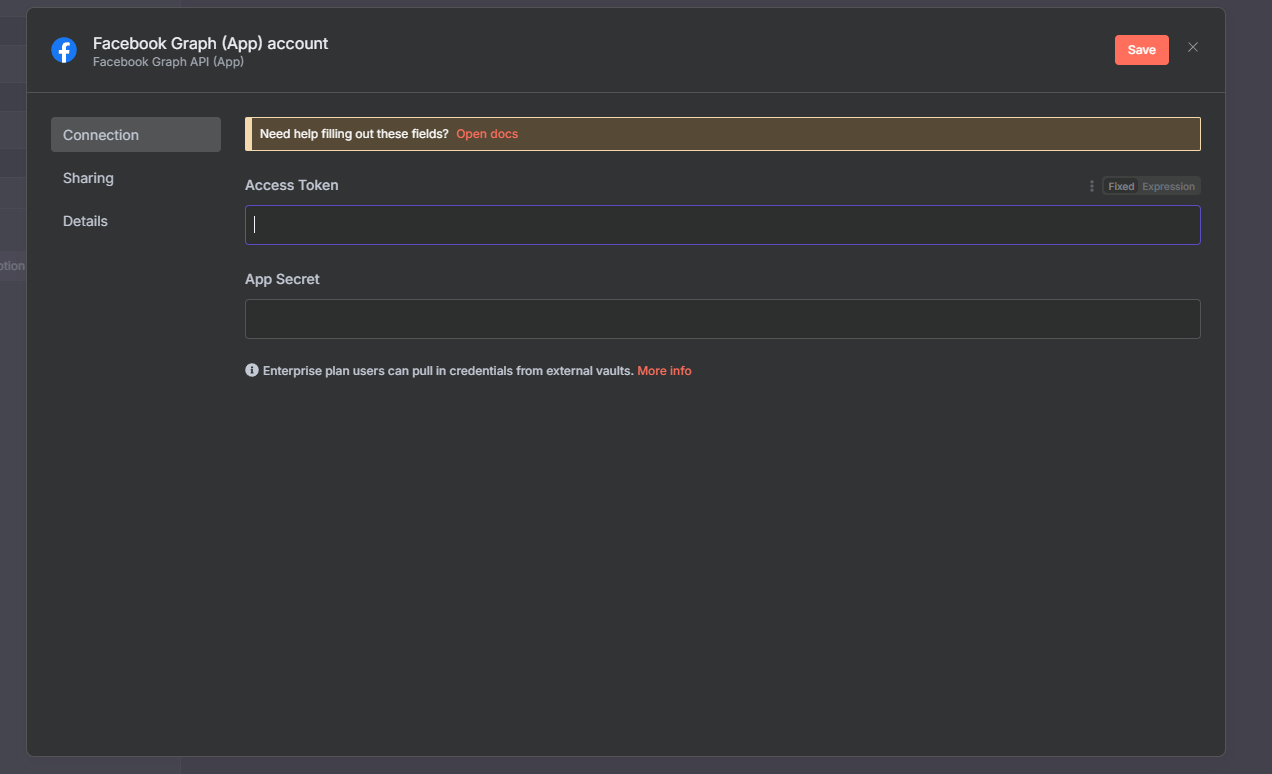Click the 'Facebook Graph API (App)' subtitle
1272x774 pixels.
pos(168,62)
